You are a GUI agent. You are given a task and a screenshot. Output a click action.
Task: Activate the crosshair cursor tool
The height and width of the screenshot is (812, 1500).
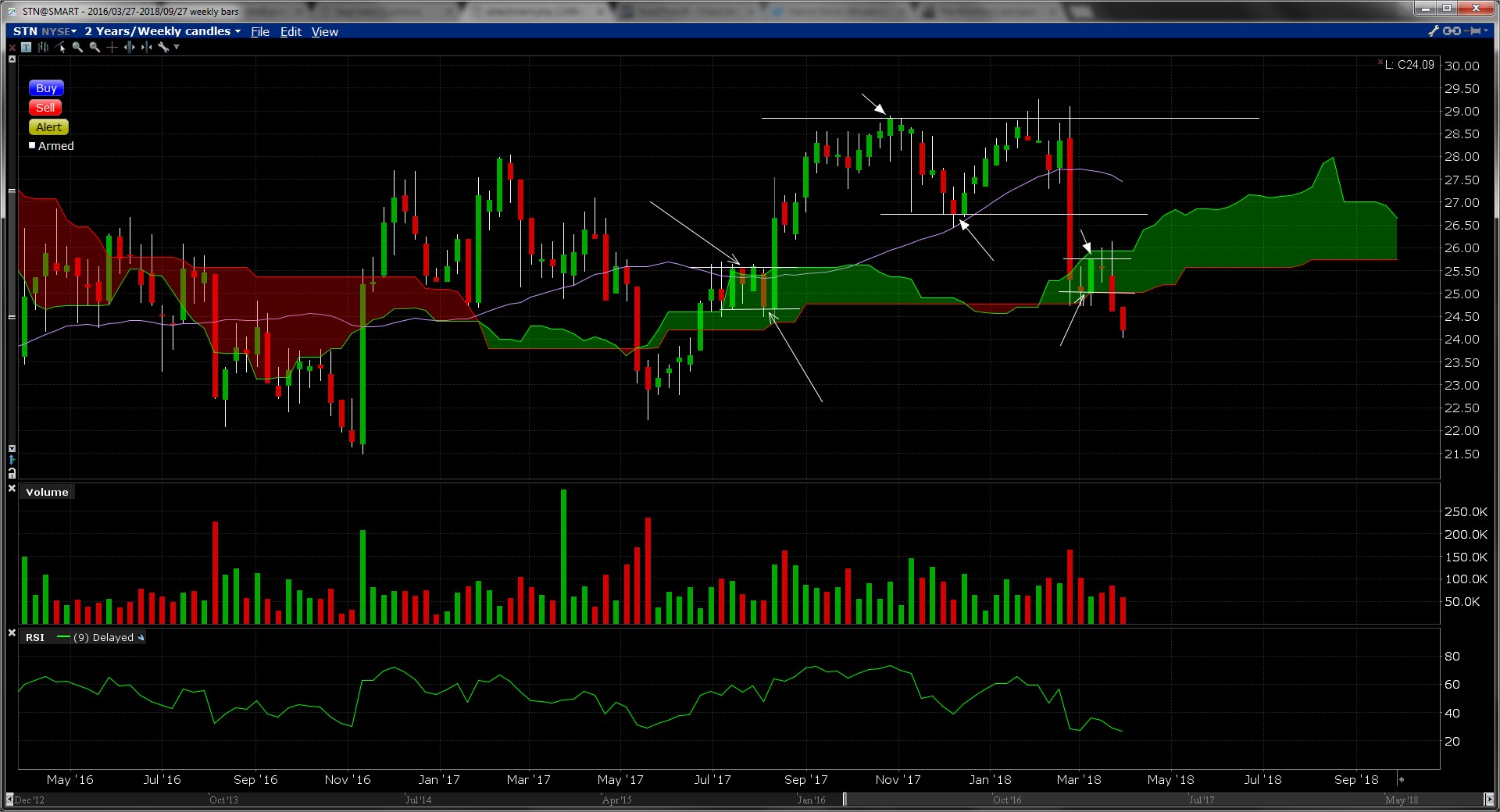(112, 48)
